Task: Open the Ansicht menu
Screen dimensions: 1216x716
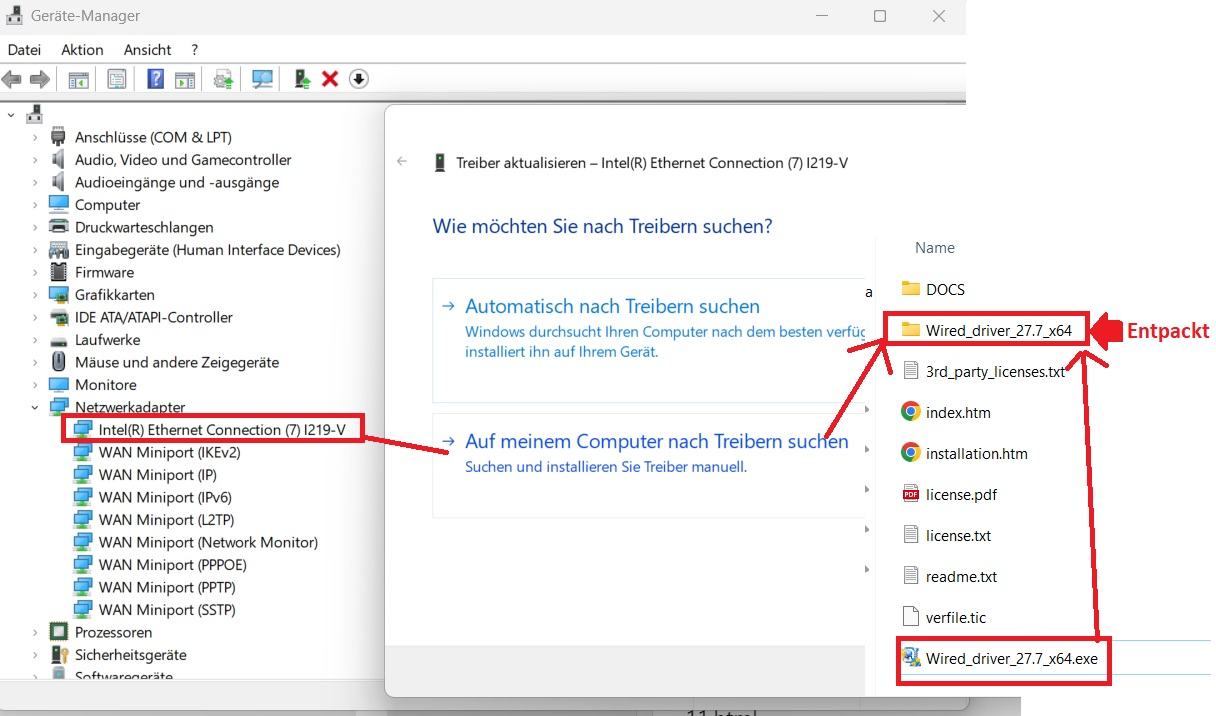Action: [x=147, y=49]
